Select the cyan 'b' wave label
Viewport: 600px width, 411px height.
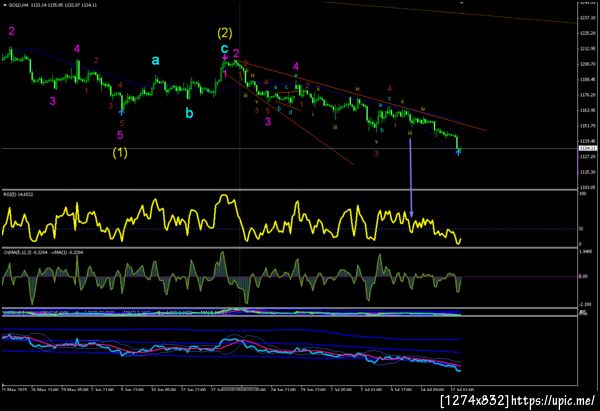click(189, 113)
